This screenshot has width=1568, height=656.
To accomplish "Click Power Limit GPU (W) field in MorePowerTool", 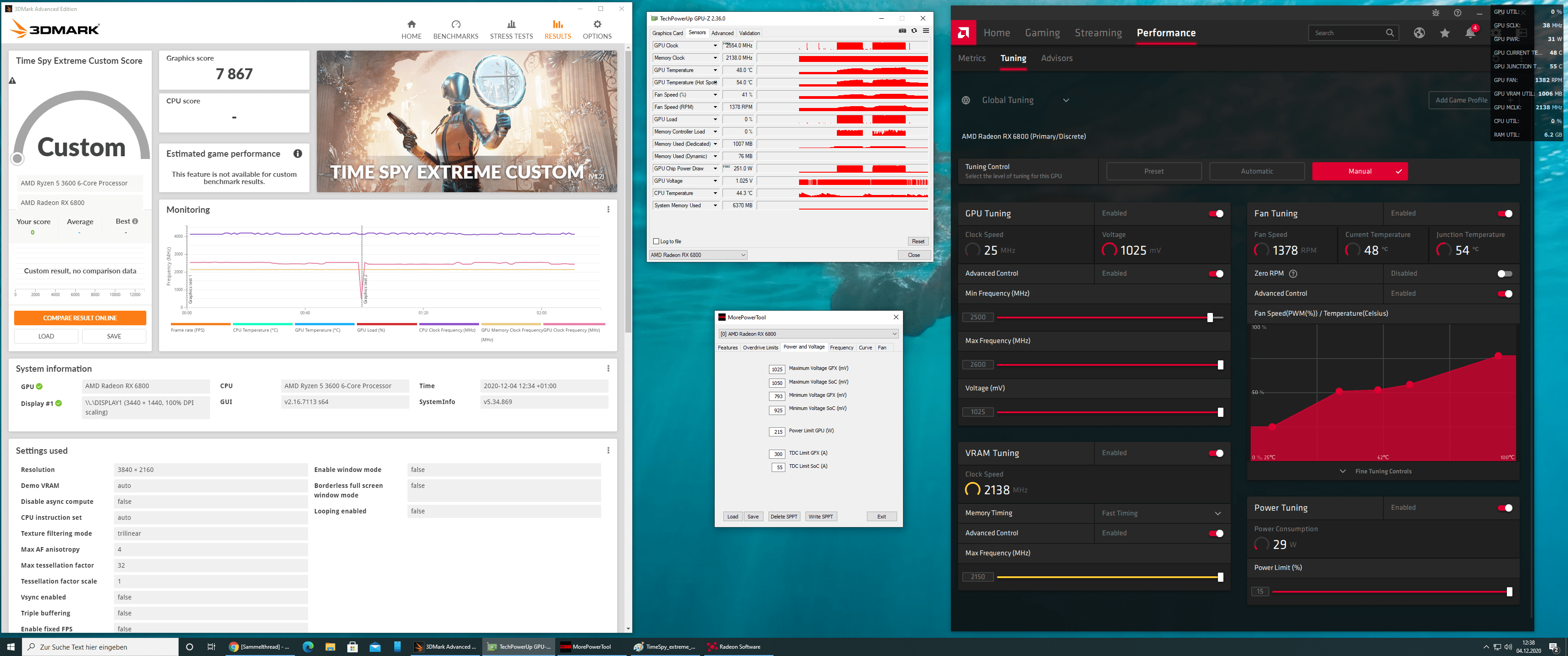I will click(777, 431).
